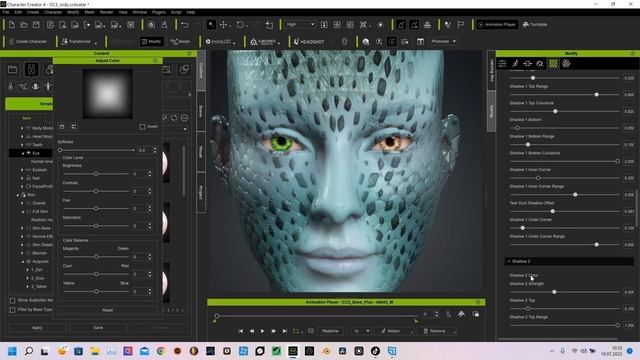Expand the Eyelash tree item
Image resolution: width=640 pixels, height=360 pixels.
(22, 170)
